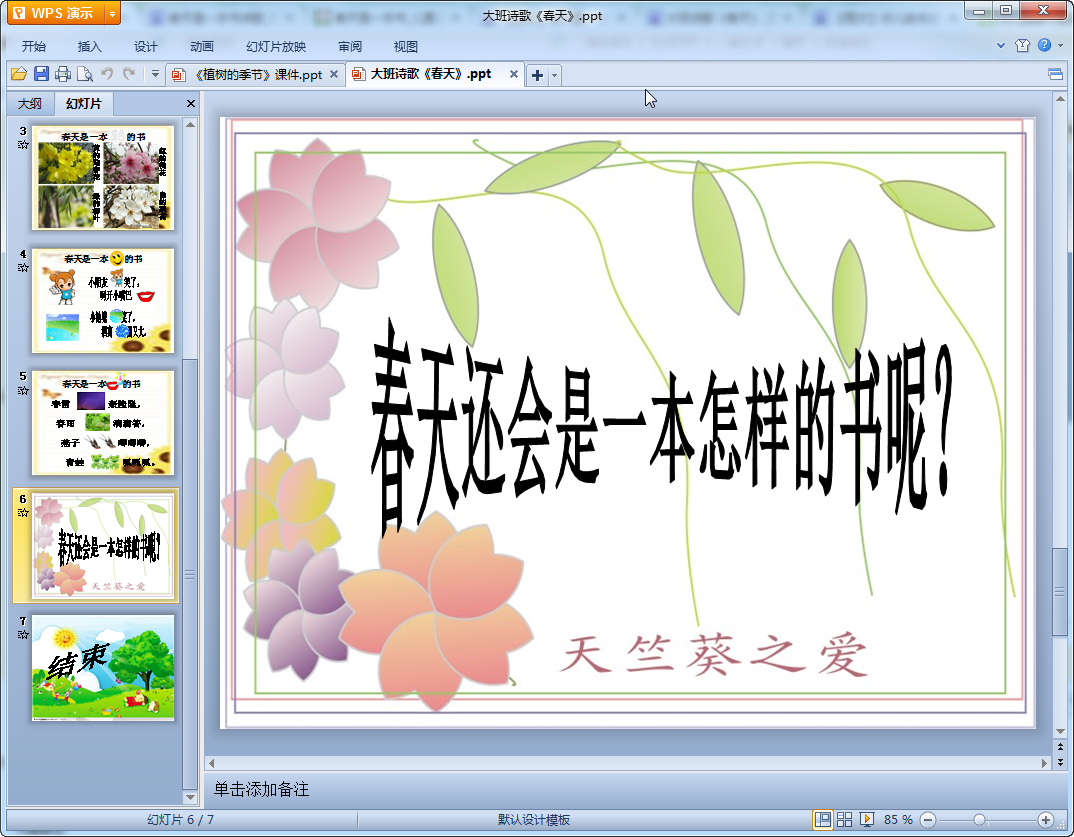1074x837 pixels.
Task: Save the presentation with the floppy disk icon
Action: (41, 74)
